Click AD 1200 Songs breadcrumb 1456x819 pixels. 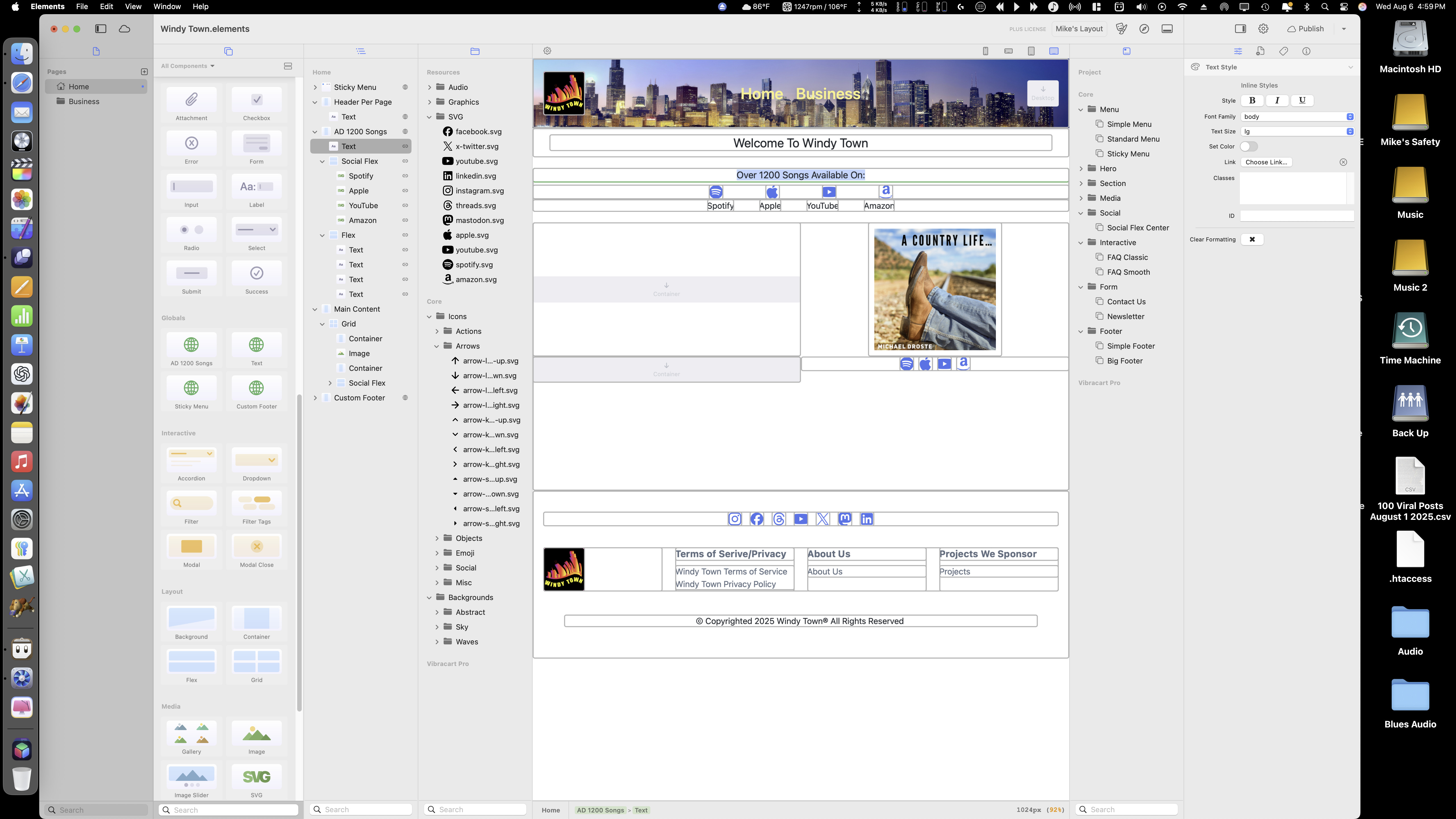click(600, 810)
